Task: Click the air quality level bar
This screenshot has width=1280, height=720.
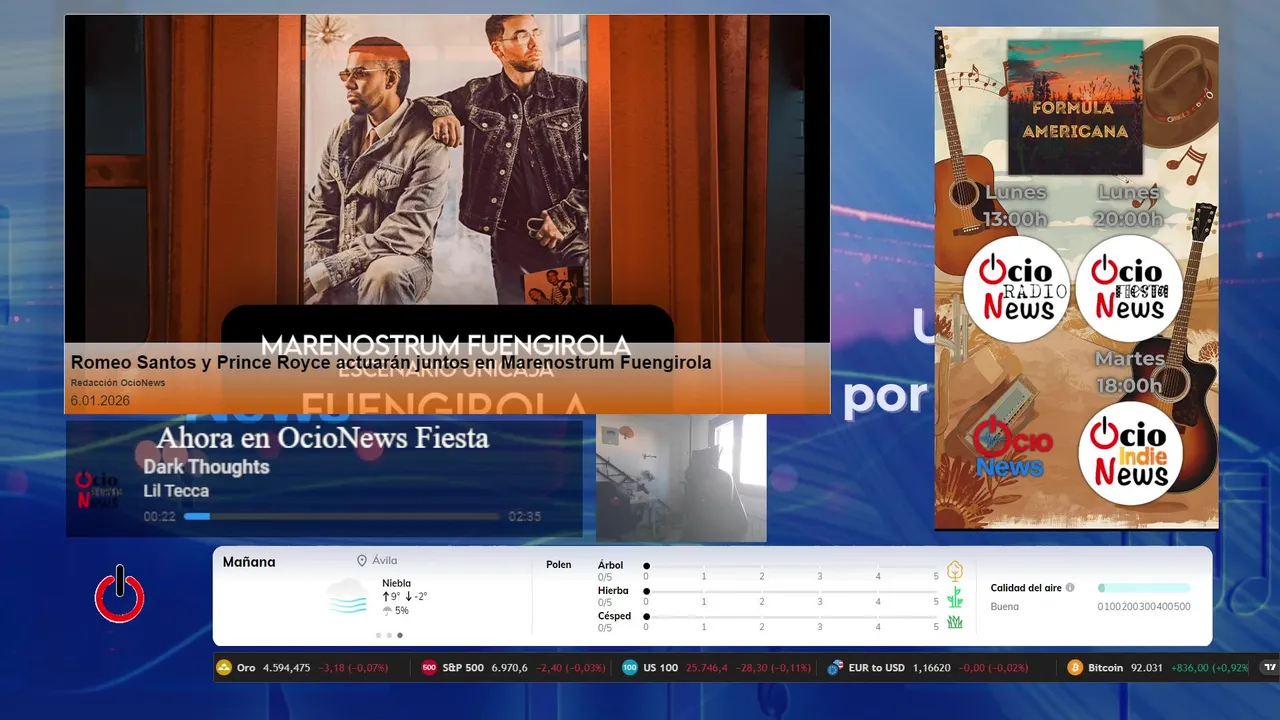Action: pos(1144,588)
